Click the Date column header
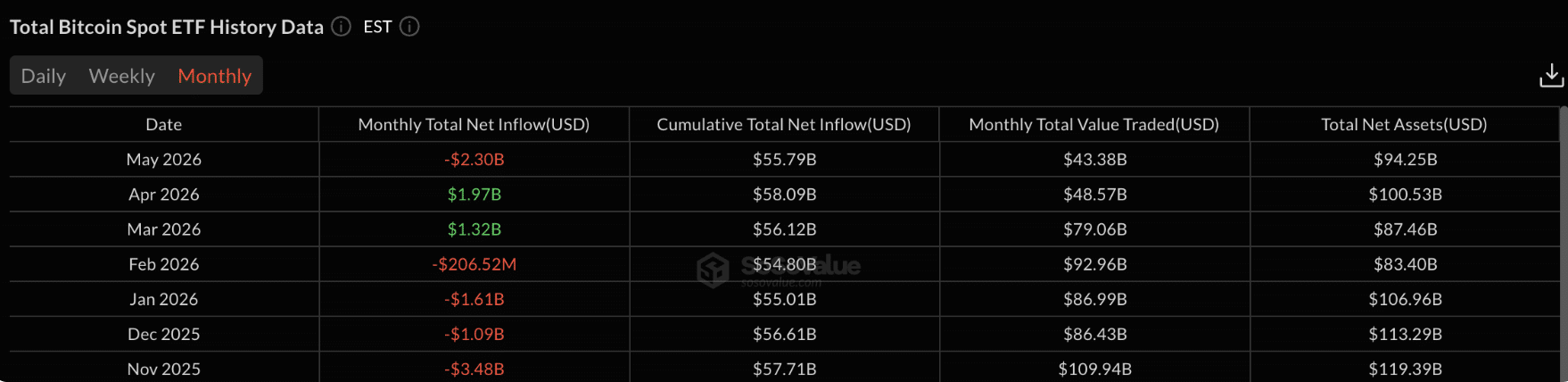This screenshot has width=1568, height=382. (x=164, y=124)
